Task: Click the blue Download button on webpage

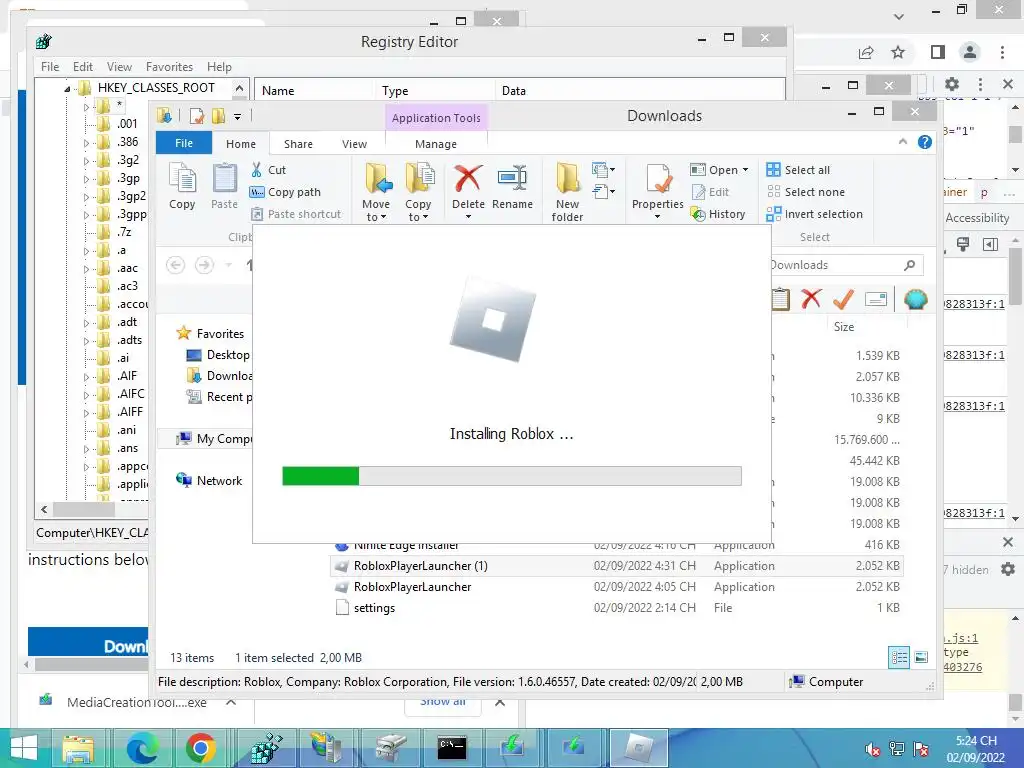Action: (88, 641)
